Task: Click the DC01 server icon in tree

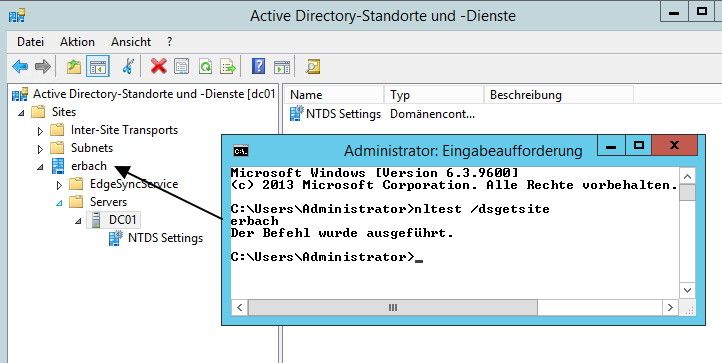Action: pyautogui.click(x=95, y=220)
